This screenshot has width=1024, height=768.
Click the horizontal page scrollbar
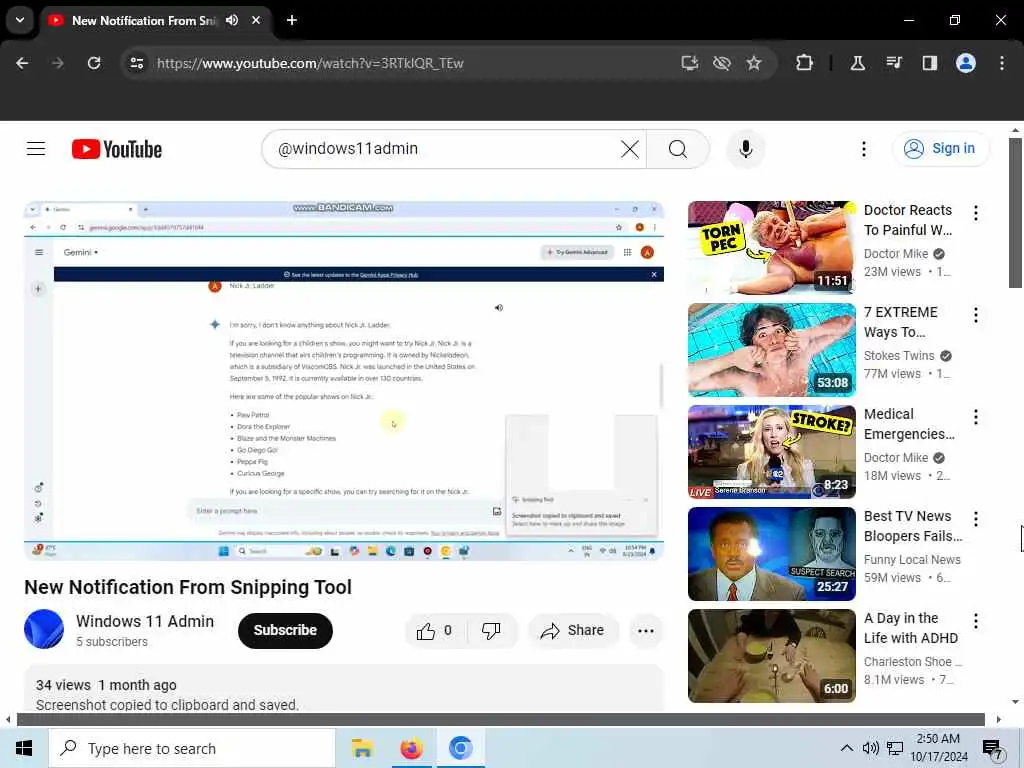pos(500,719)
